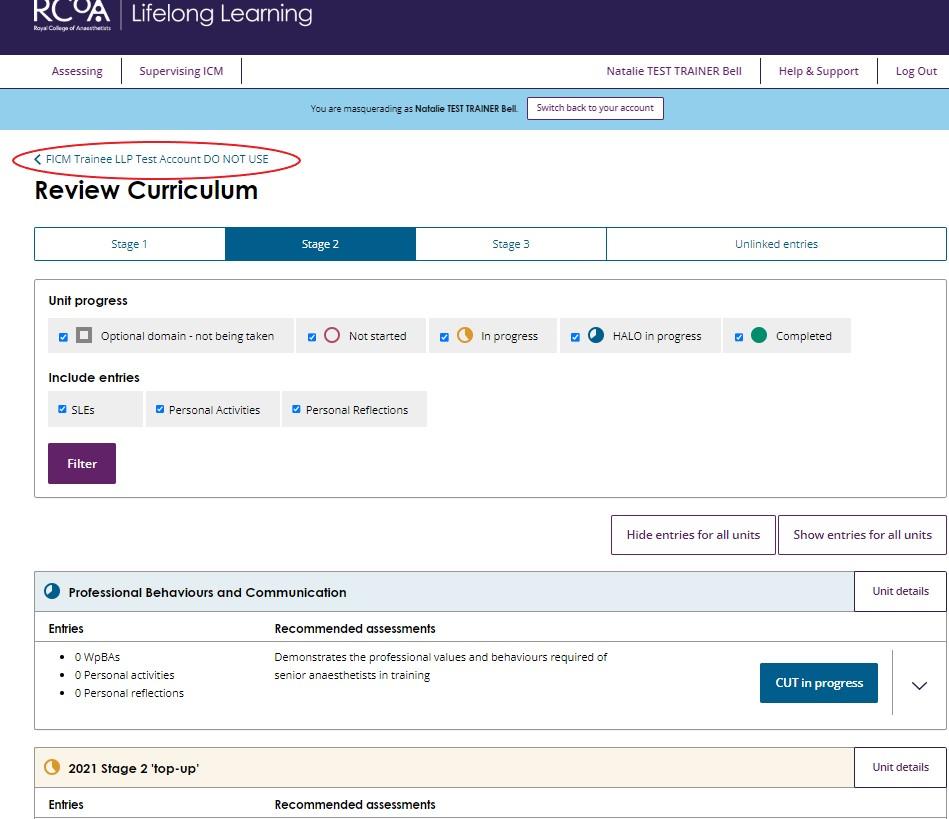This screenshot has height=819, width=949.
Task: Toggle the Personal Activities checkbox
Action: click(160, 409)
